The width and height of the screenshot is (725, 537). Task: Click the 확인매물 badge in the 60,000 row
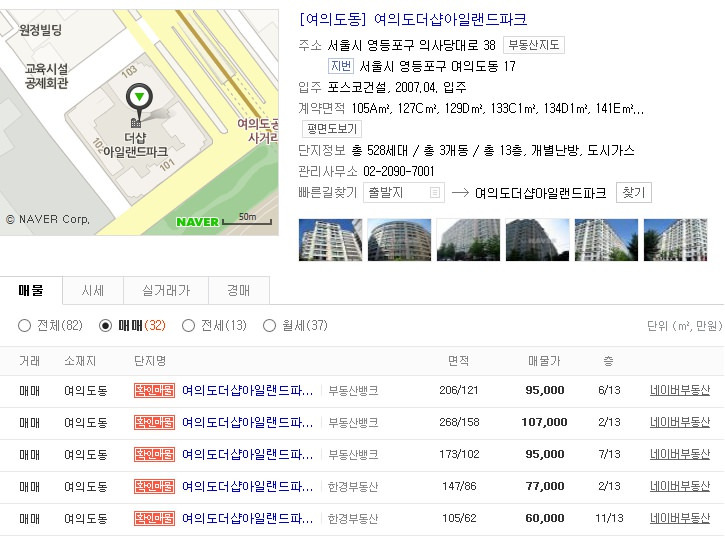click(154, 518)
